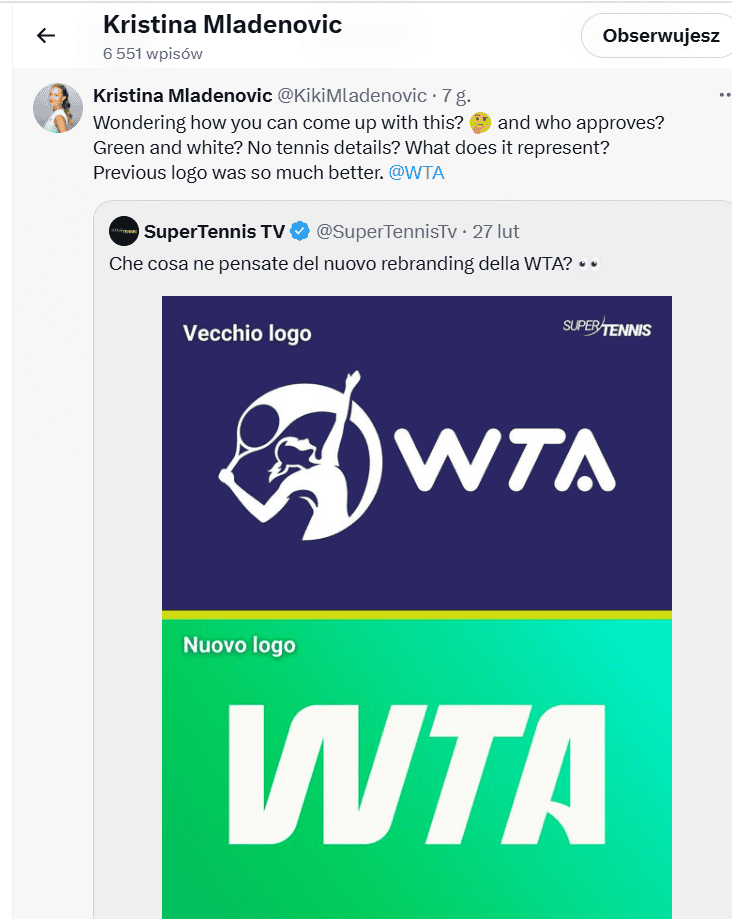
Task: Open the tweet's more options menu
Action: (724, 96)
